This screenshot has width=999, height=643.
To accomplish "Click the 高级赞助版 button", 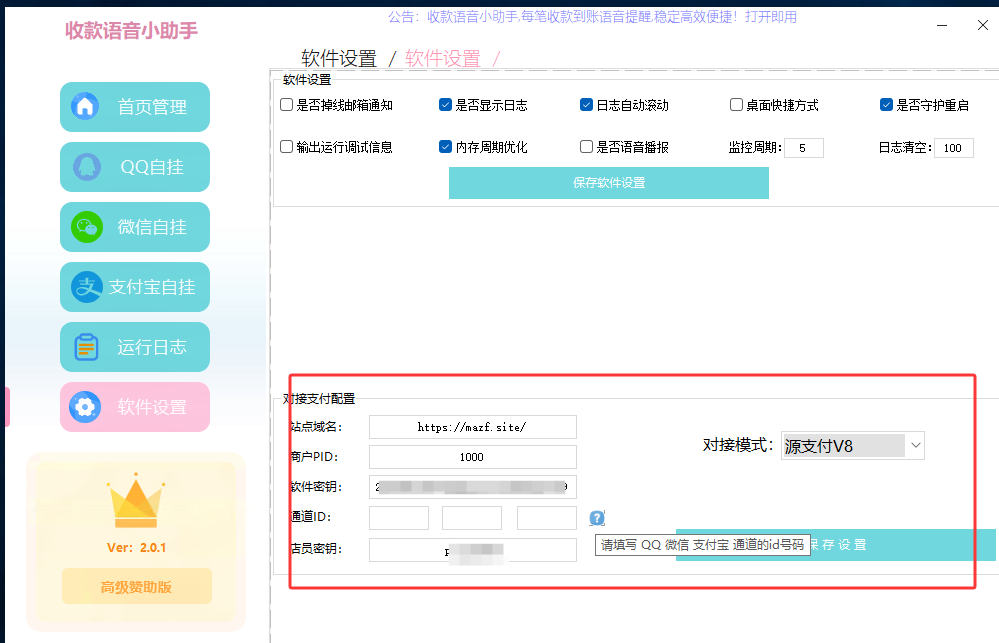I will [136, 586].
